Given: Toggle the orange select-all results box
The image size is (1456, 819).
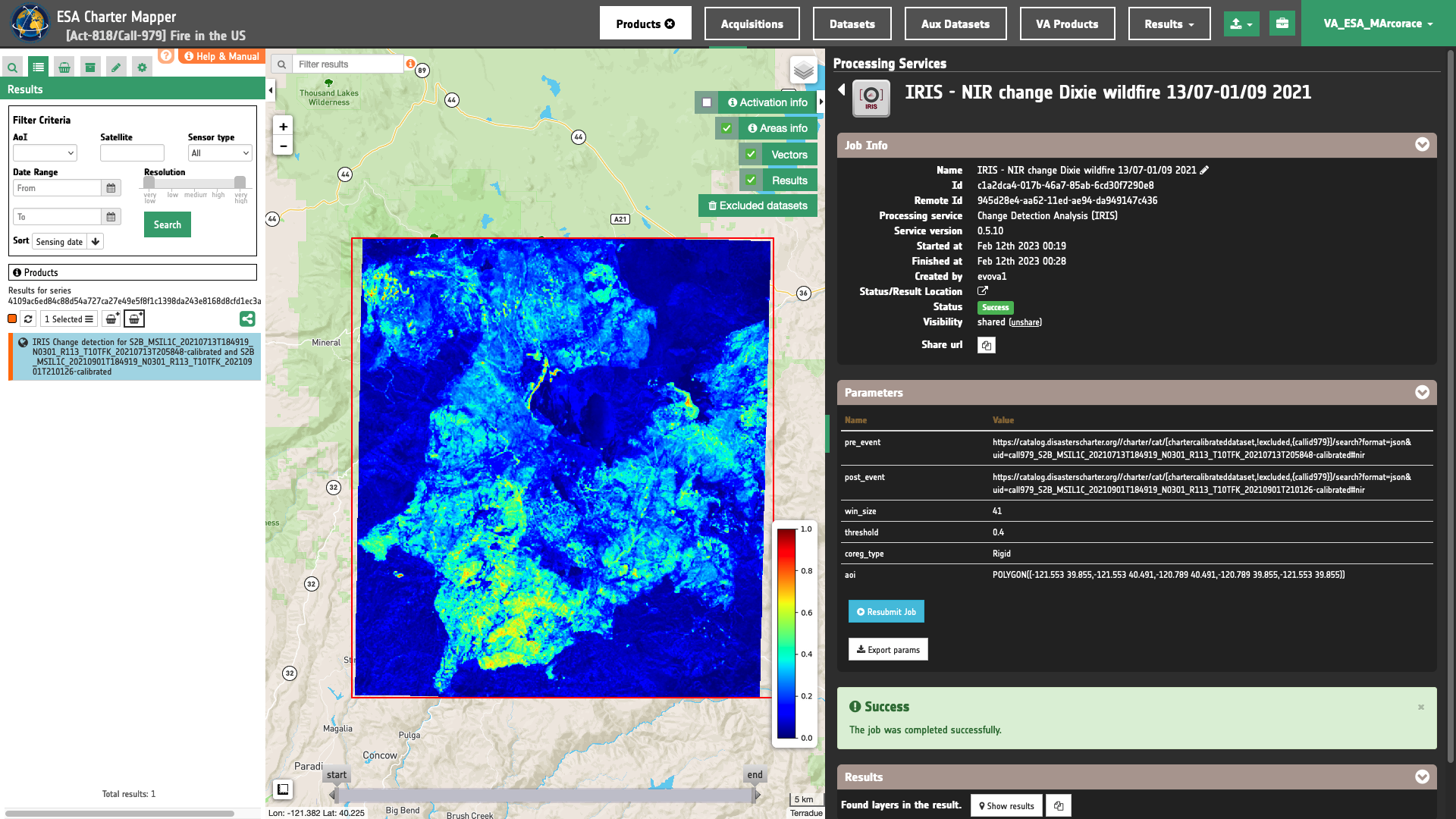Looking at the screenshot, I should tap(12, 318).
